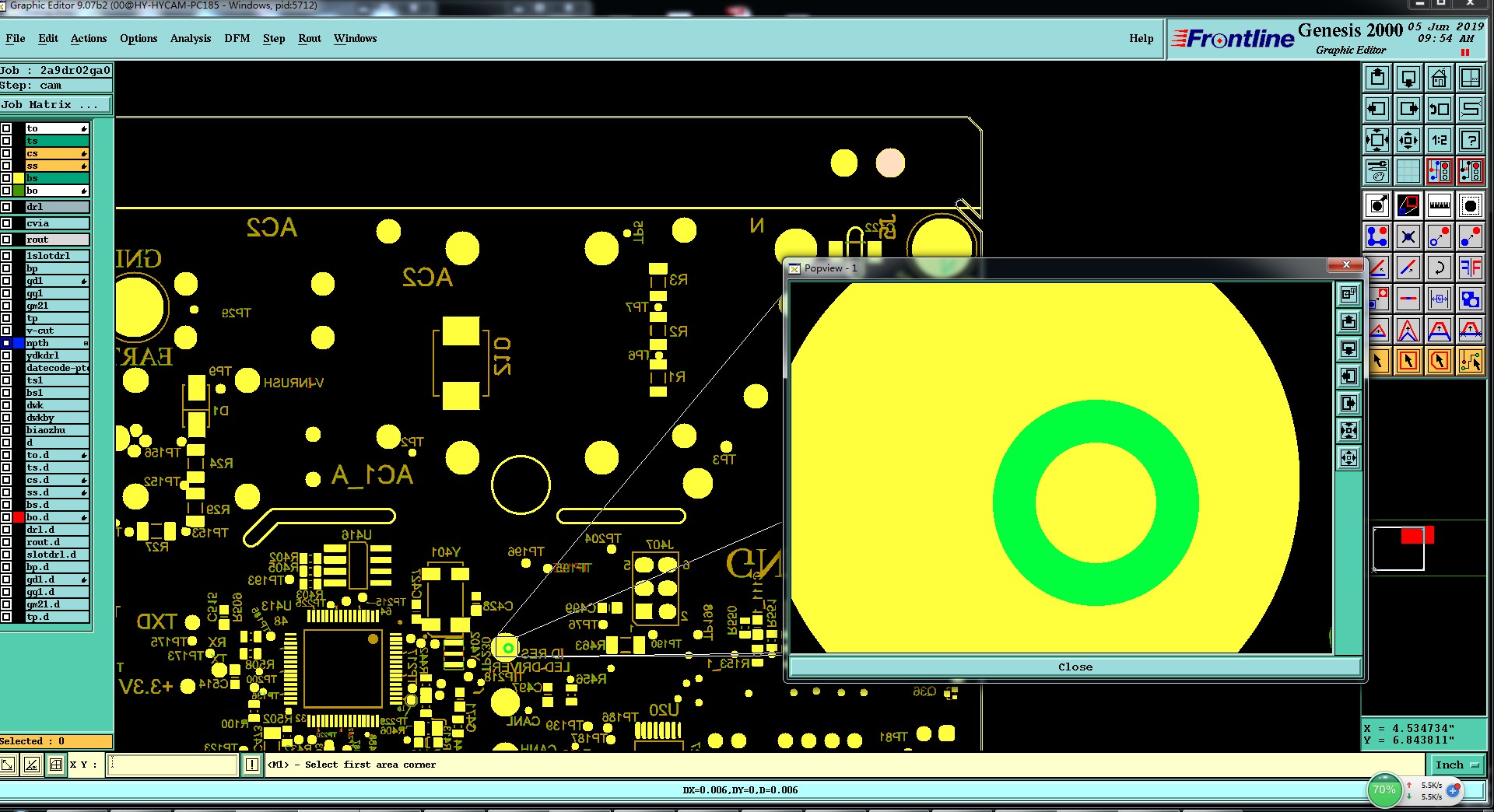Image resolution: width=1494 pixels, height=812 pixels.
Task: Toggle the checkbox for layer rout
Action: click(6, 240)
